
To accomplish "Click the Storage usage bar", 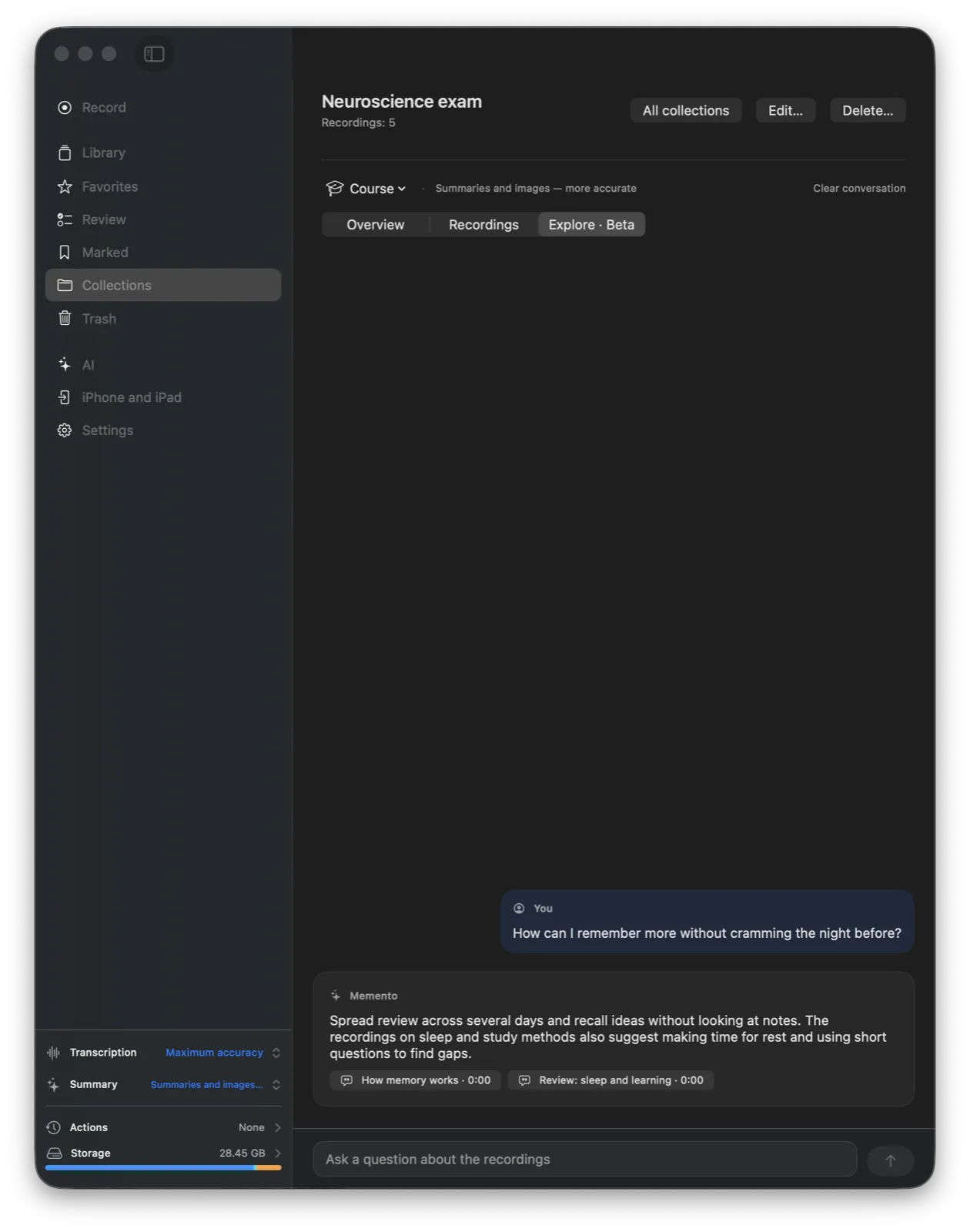I will 163,1168.
